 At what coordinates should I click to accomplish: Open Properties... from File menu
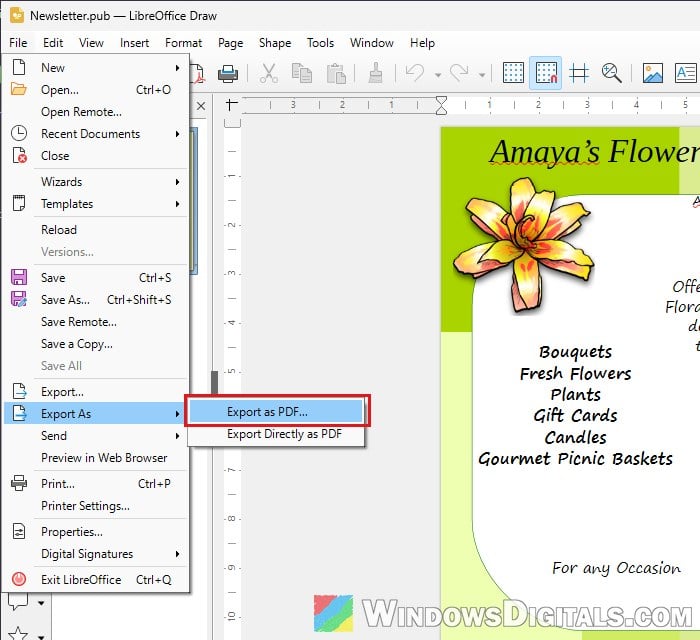coord(96,532)
